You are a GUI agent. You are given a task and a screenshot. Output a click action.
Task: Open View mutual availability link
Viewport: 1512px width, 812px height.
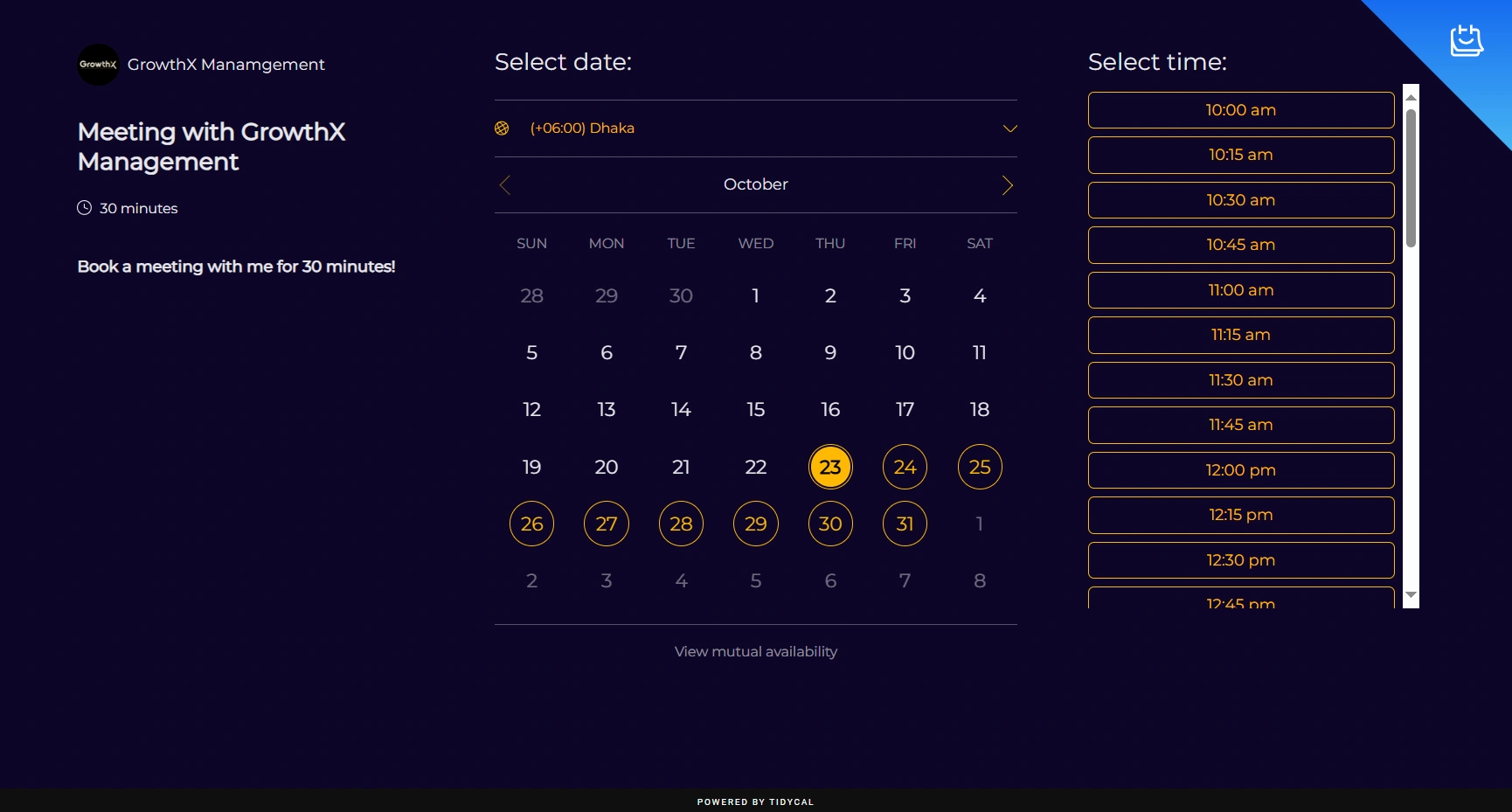click(755, 652)
